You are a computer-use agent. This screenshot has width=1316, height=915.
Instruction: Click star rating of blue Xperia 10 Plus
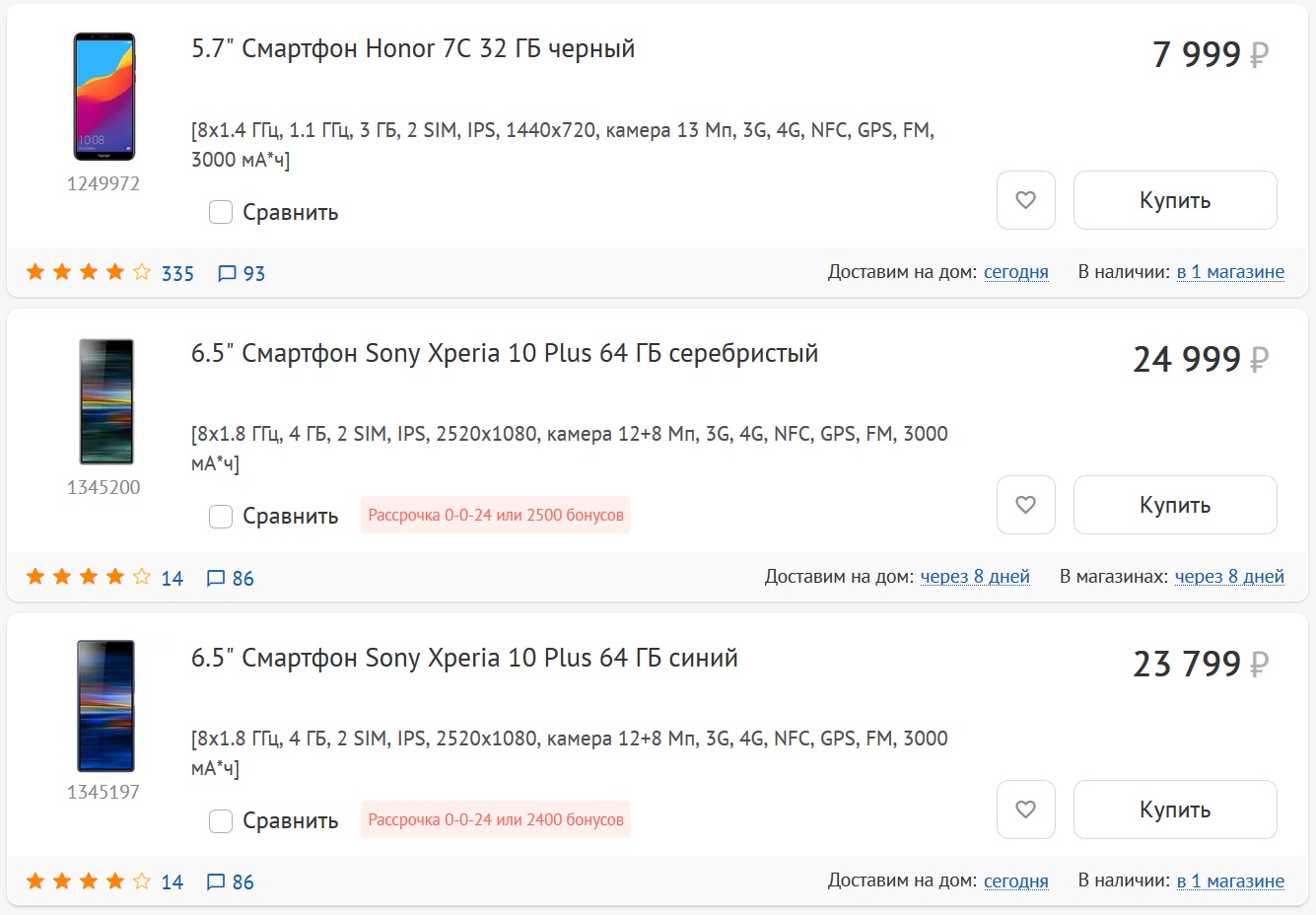89,881
